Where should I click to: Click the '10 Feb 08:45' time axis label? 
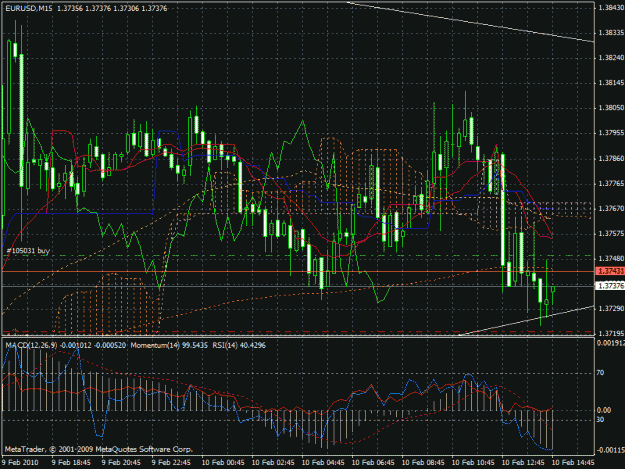(423, 462)
